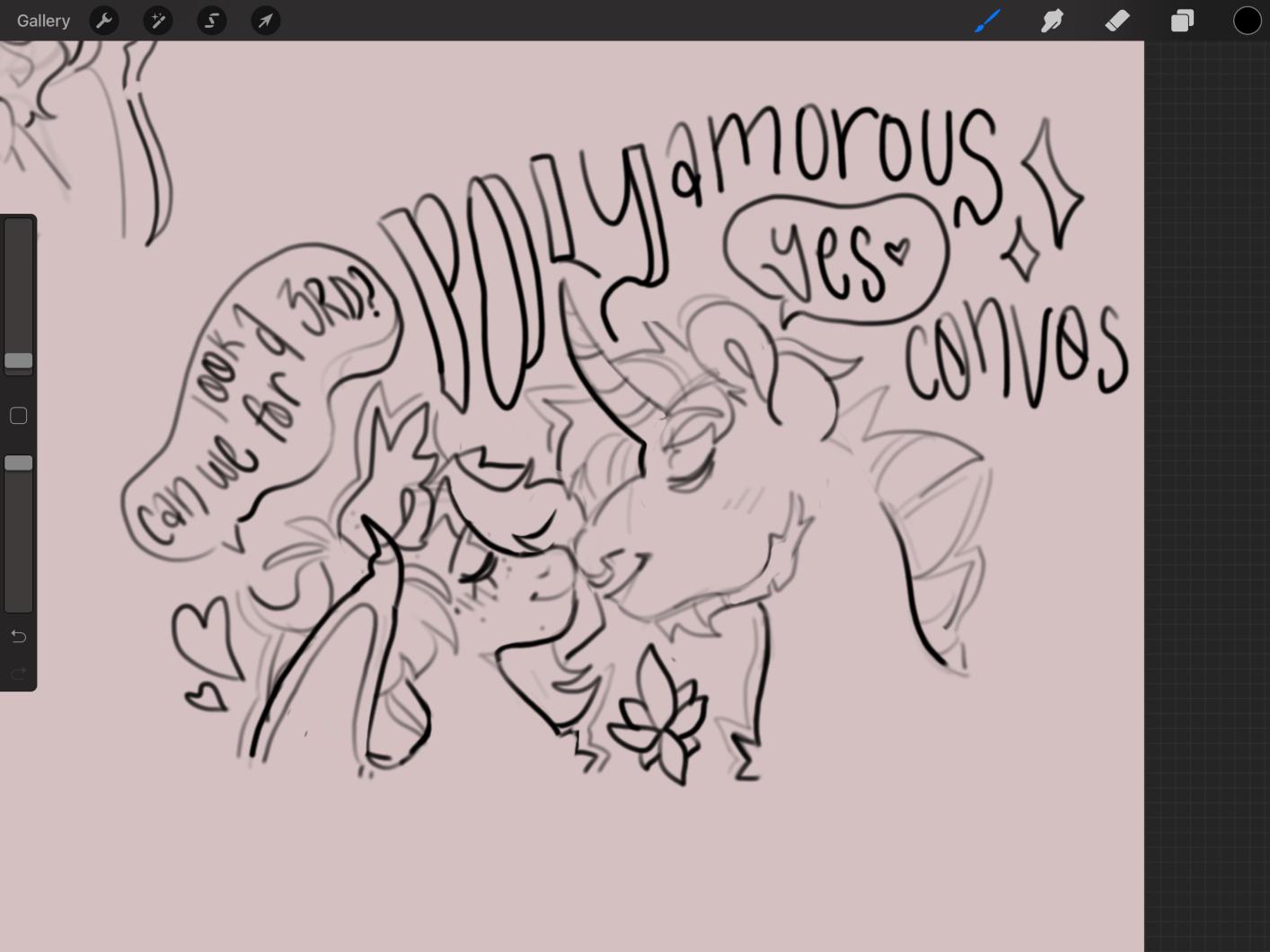This screenshot has width=1270, height=952.
Task: Open the black color picker
Action: [x=1247, y=21]
